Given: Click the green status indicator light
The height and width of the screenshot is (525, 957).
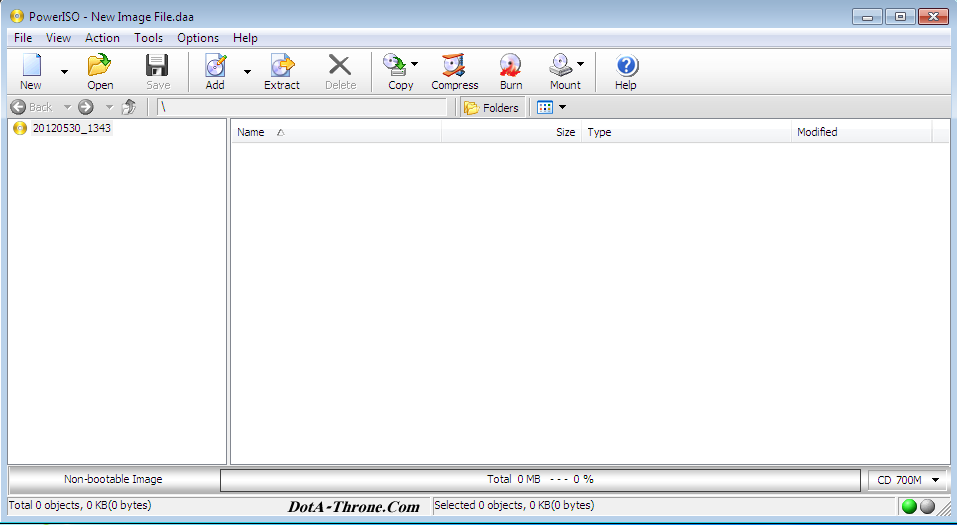Looking at the screenshot, I should tap(909, 506).
